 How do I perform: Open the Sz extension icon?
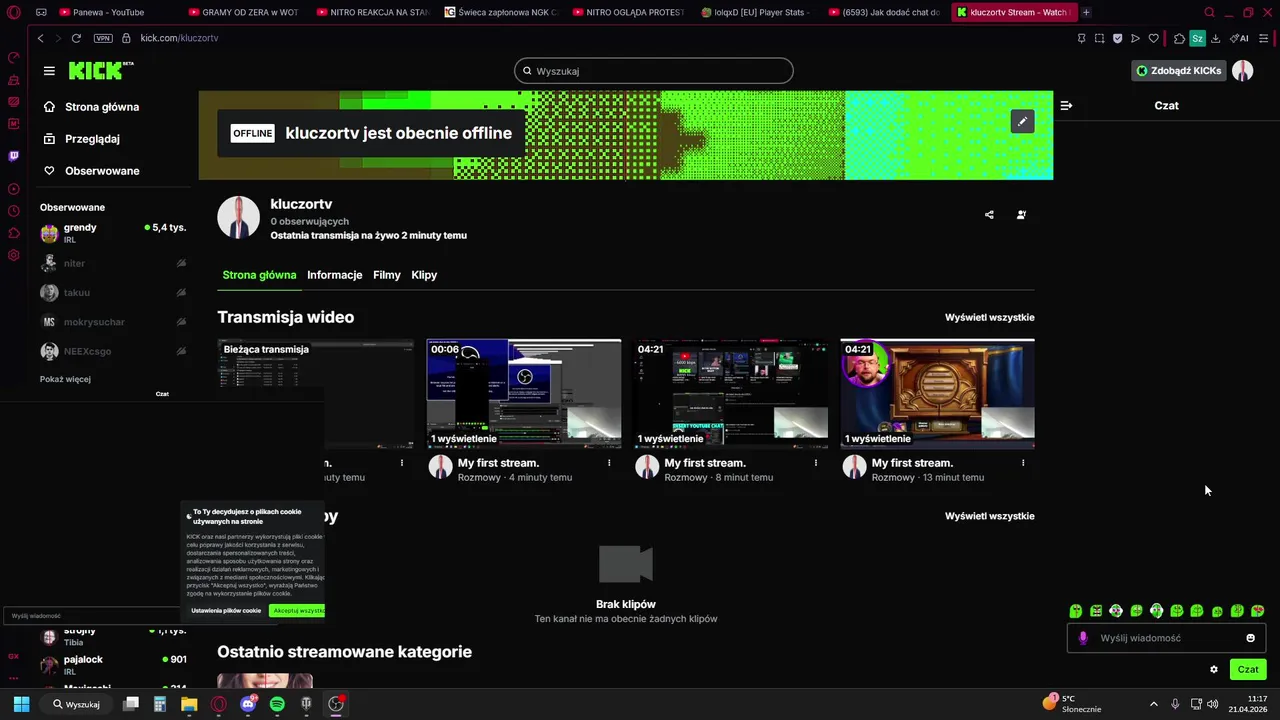pos(1197,38)
